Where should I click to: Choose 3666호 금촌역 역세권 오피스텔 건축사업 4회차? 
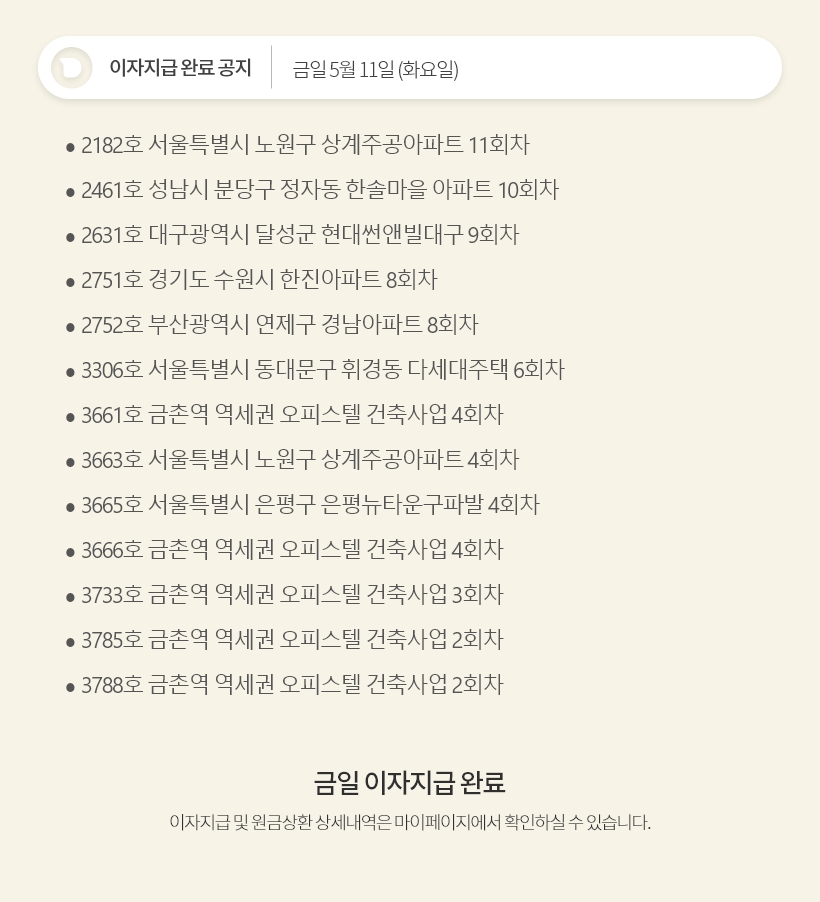tap(292, 549)
